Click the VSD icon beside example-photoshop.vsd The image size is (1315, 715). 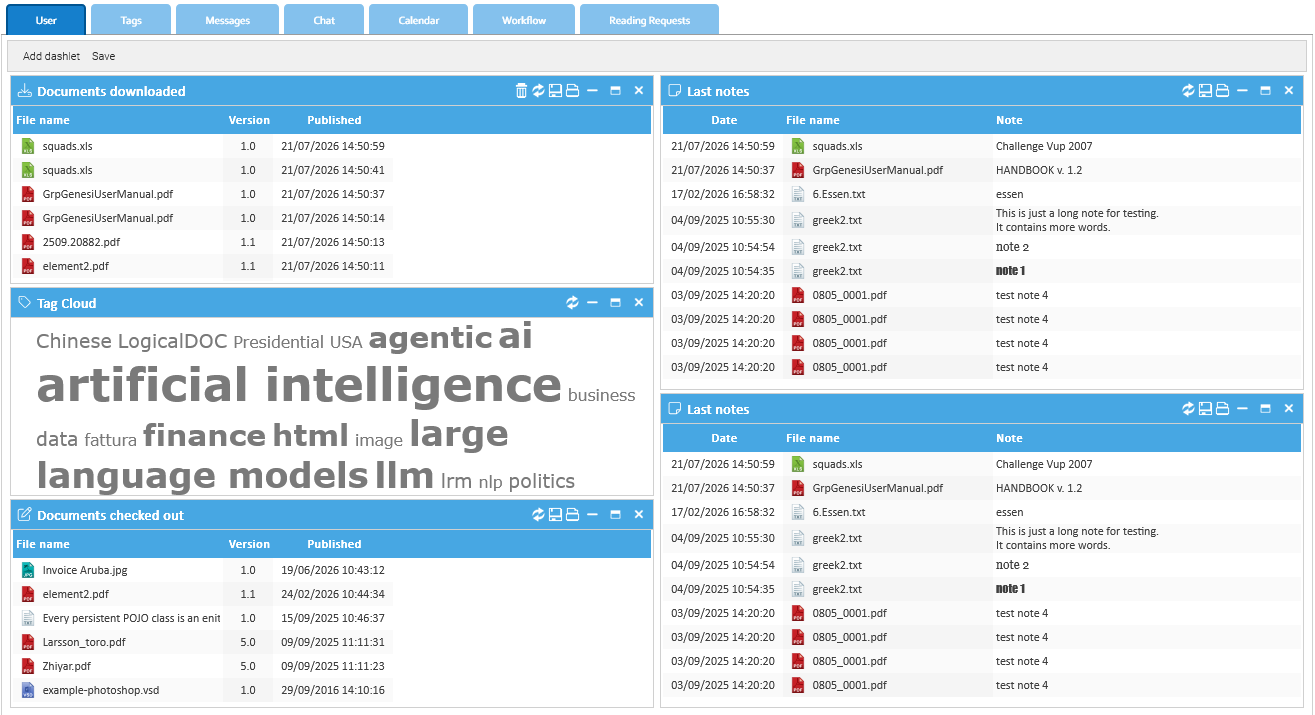tap(28, 690)
